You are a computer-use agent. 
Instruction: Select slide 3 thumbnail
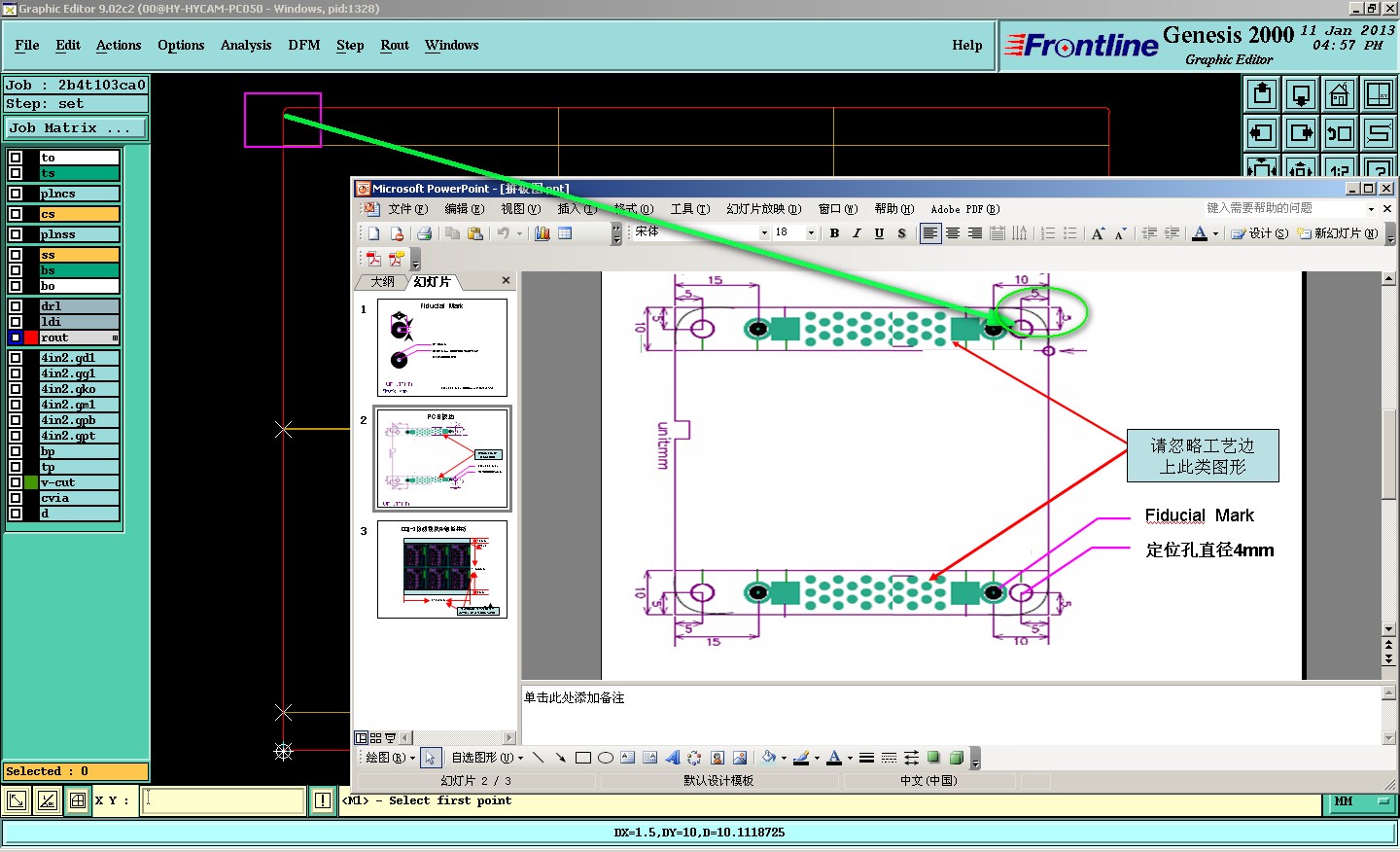click(x=442, y=569)
